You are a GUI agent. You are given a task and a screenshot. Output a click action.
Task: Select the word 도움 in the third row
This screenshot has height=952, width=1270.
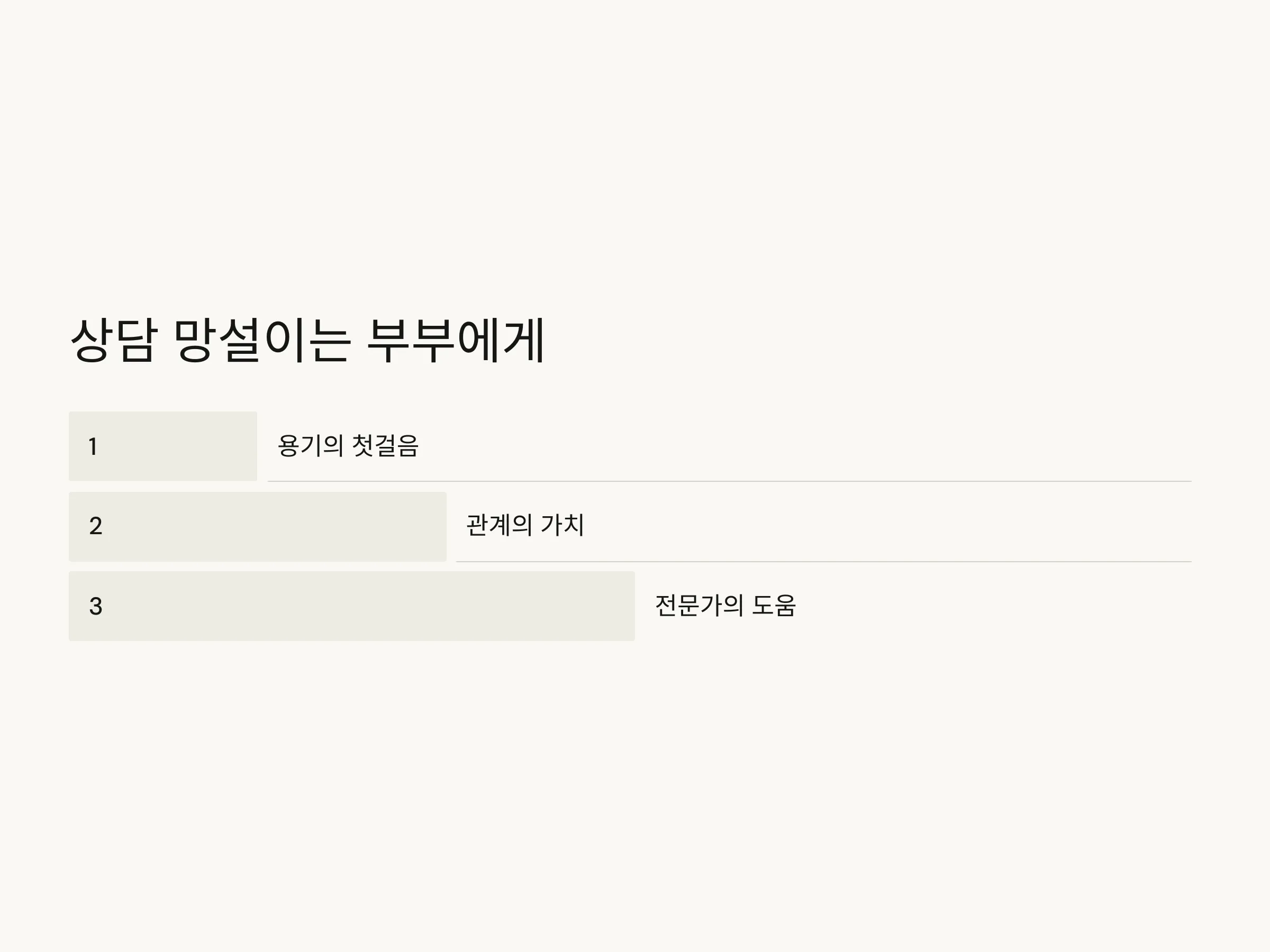tap(774, 606)
